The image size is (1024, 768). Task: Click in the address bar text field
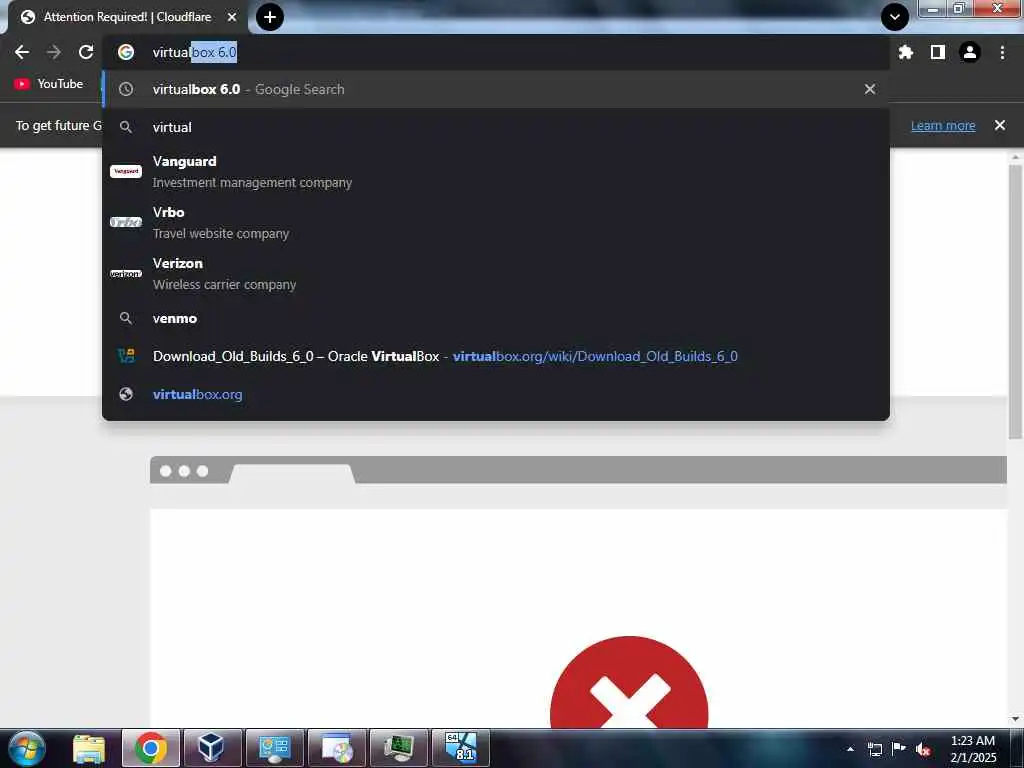click(x=496, y=52)
